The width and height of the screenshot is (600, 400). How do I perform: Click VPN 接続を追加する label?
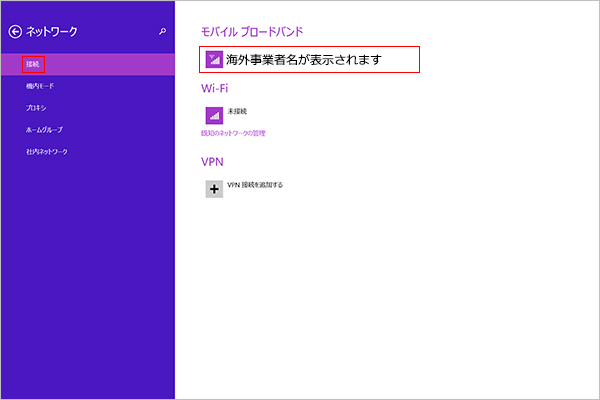pyautogui.click(x=255, y=185)
